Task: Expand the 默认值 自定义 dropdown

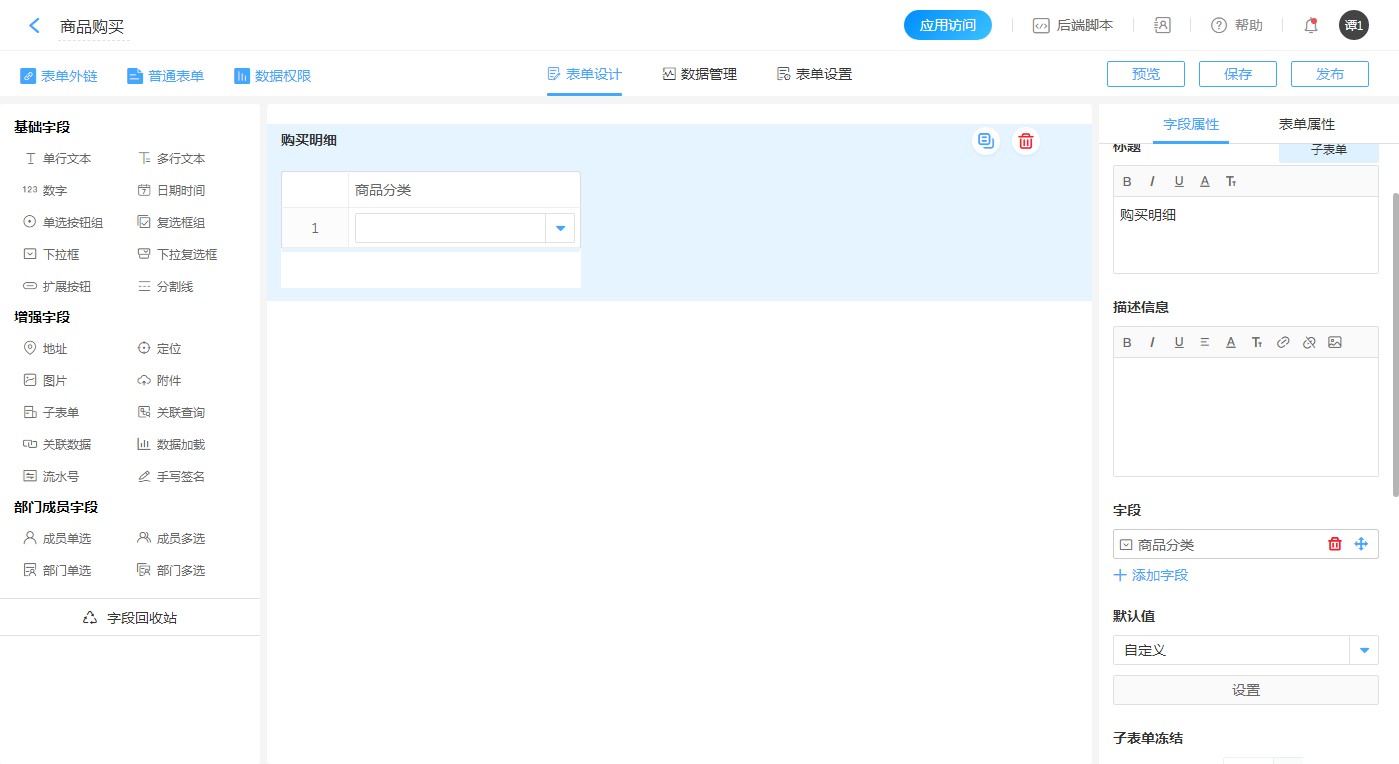Action: [1364, 650]
